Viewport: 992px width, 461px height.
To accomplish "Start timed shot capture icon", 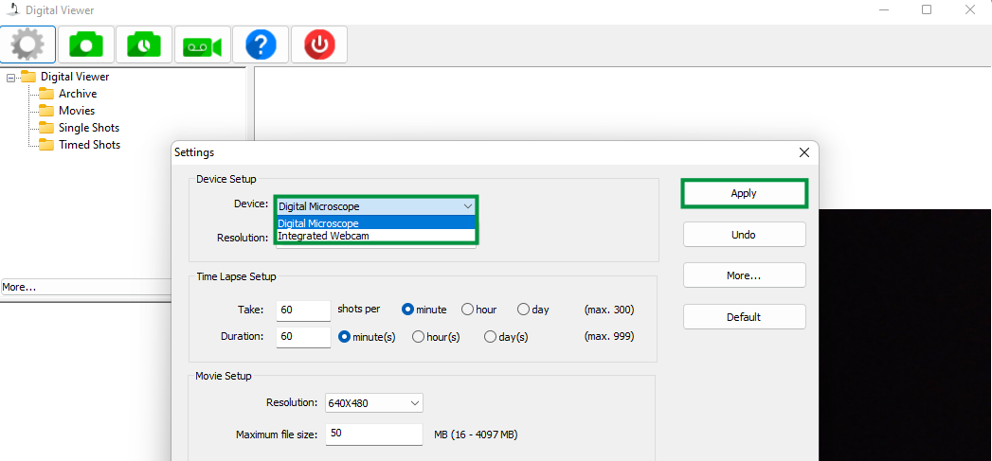I will coord(144,45).
